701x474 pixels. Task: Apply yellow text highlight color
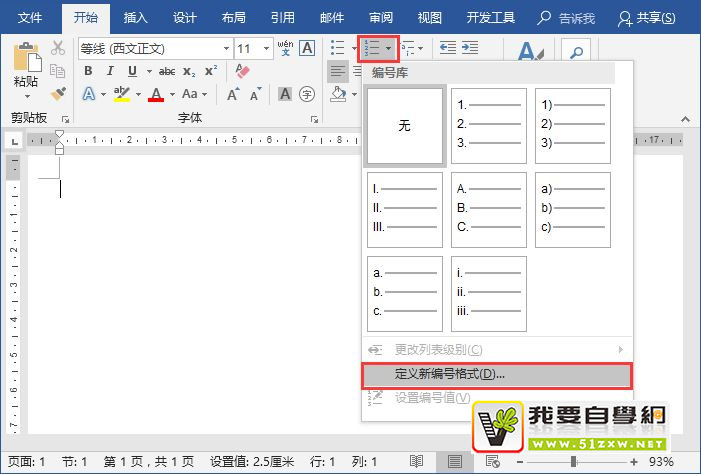tap(122, 94)
